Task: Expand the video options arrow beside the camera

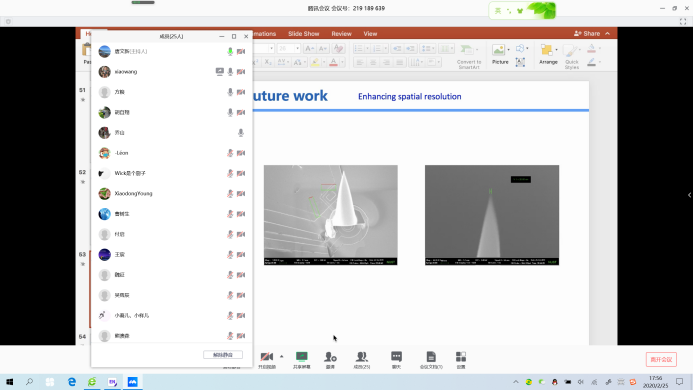Action: pyautogui.click(x=282, y=356)
